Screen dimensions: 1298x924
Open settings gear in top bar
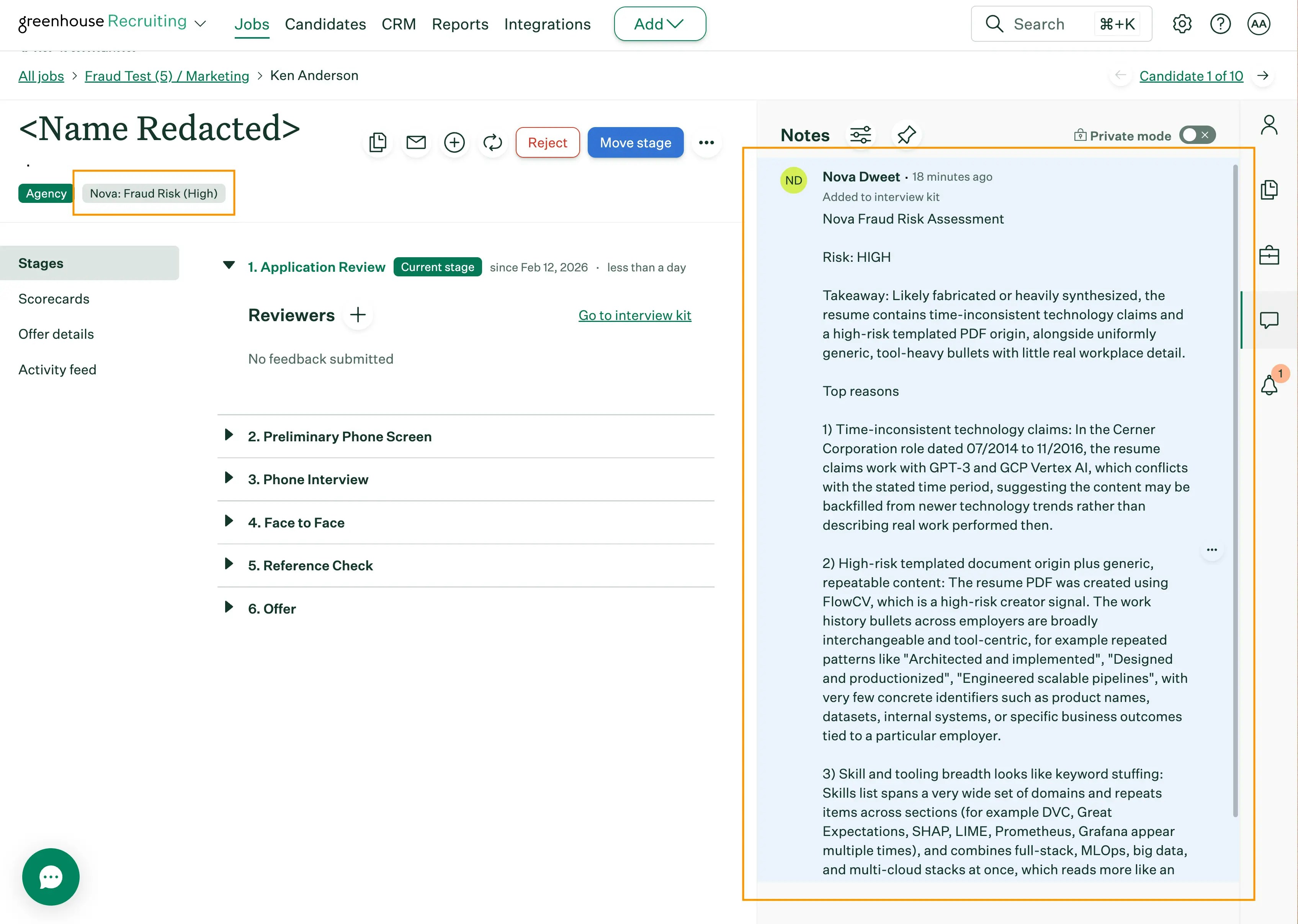[x=1182, y=24]
